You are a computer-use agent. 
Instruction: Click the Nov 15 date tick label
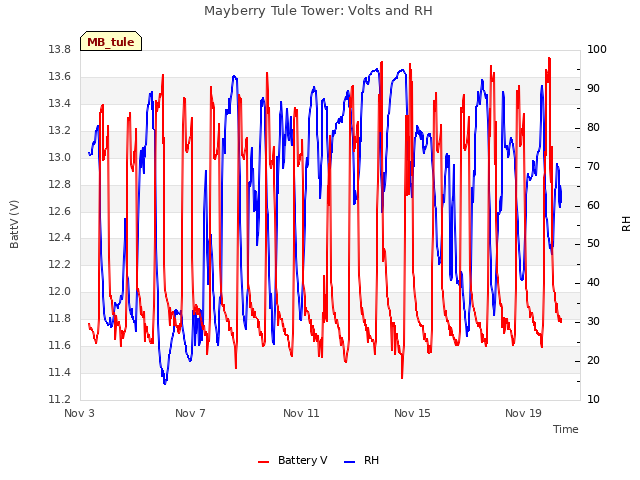pyautogui.click(x=412, y=413)
